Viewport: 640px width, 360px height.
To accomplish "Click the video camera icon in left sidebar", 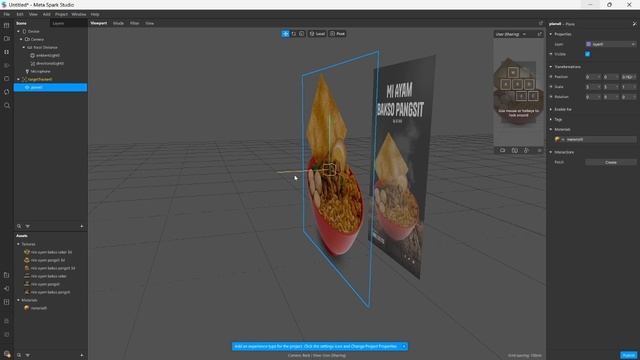I will tap(7, 38).
